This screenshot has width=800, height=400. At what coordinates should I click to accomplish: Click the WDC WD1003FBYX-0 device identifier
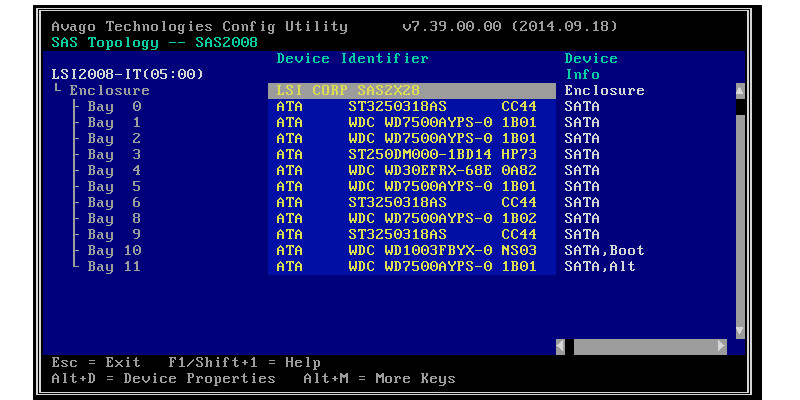click(x=420, y=251)
